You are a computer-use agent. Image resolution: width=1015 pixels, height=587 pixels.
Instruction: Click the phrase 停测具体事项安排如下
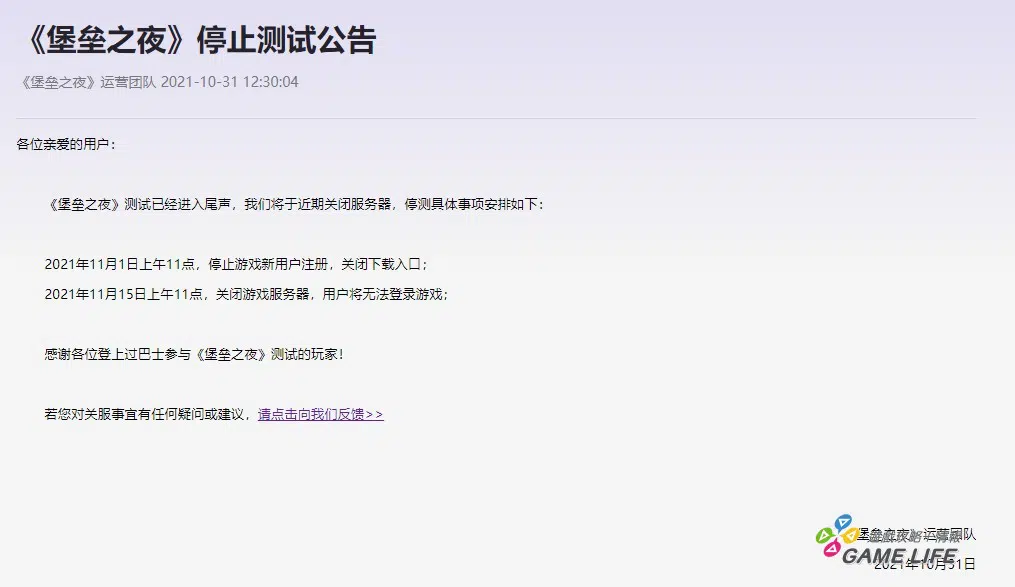click(x=473, y=204)
